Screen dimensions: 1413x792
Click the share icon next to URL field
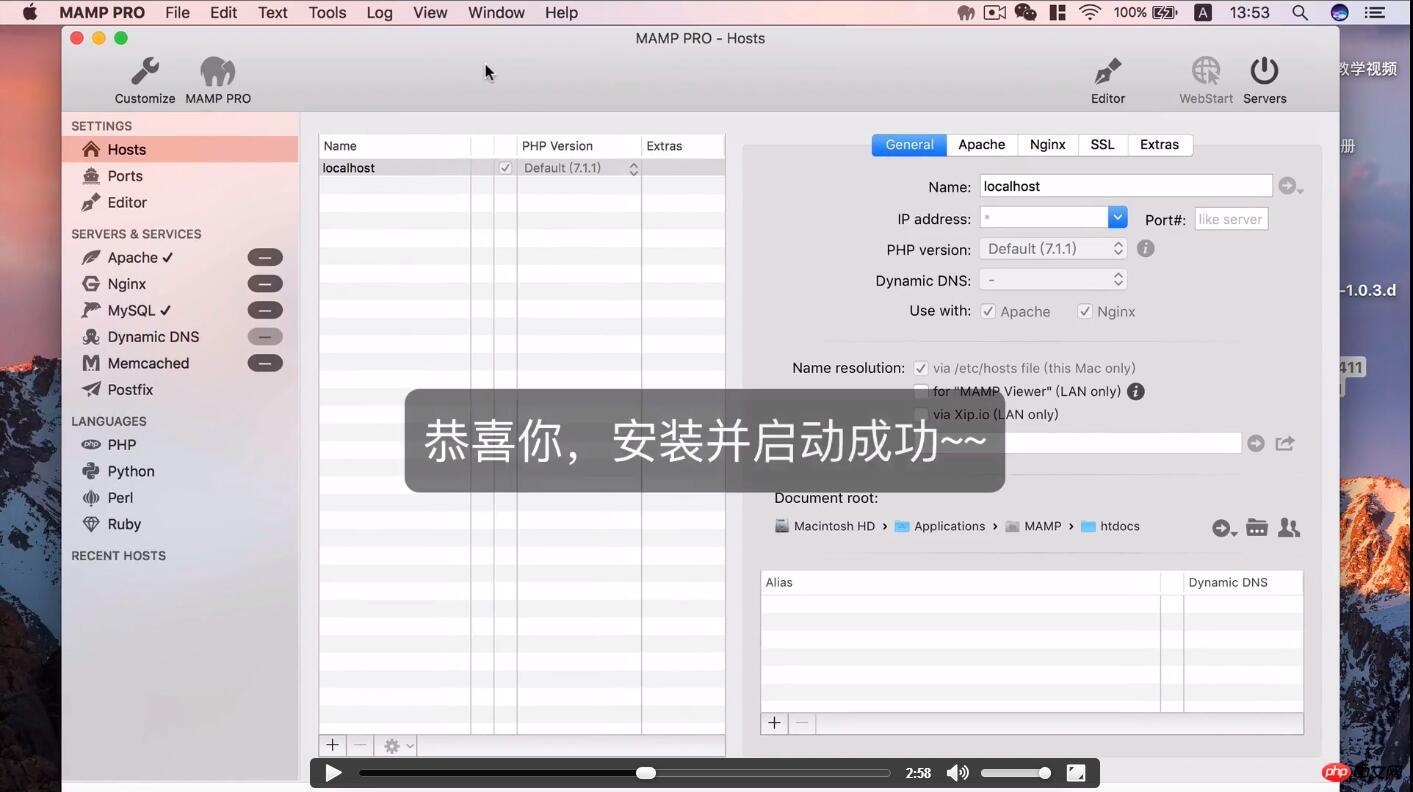click(x=1285, y=443)
